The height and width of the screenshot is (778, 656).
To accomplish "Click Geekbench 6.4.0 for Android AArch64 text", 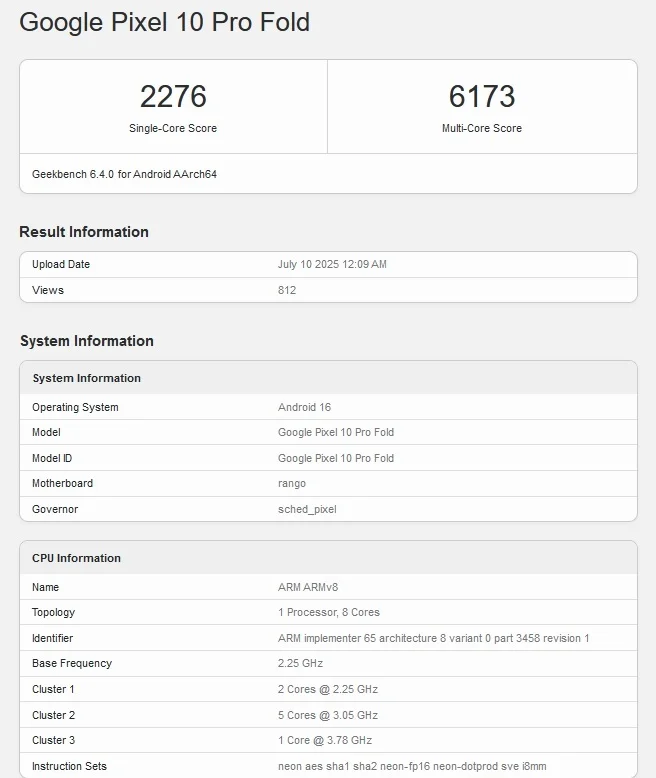I will [x=124, y=174].
